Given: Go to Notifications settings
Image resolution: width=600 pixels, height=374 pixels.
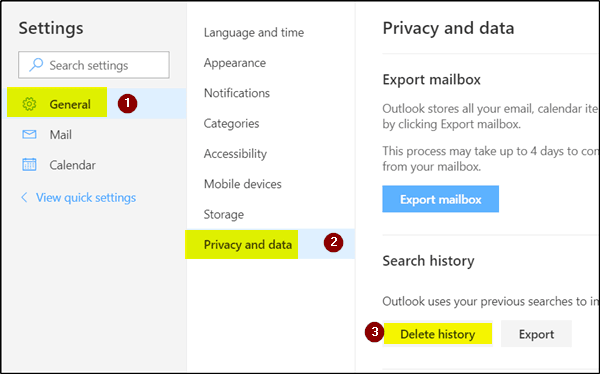Looking at the screenshot, I should [236, 93].
